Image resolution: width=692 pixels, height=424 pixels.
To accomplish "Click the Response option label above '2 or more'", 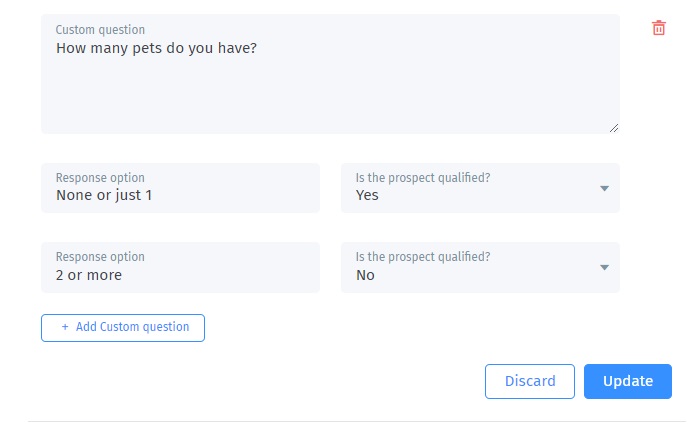I will click(100, 257).
